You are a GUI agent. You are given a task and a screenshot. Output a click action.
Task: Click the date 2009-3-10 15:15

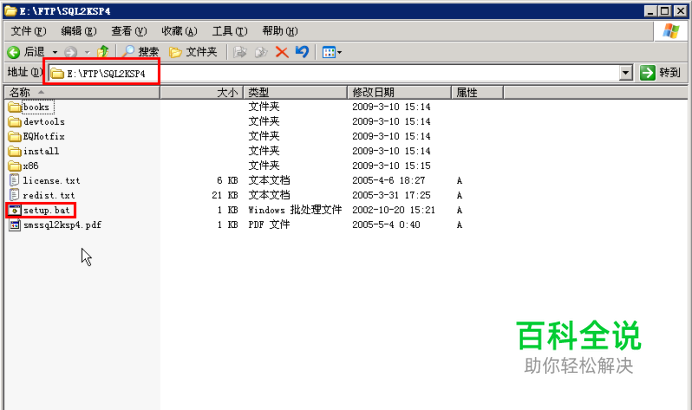point(391,166)
